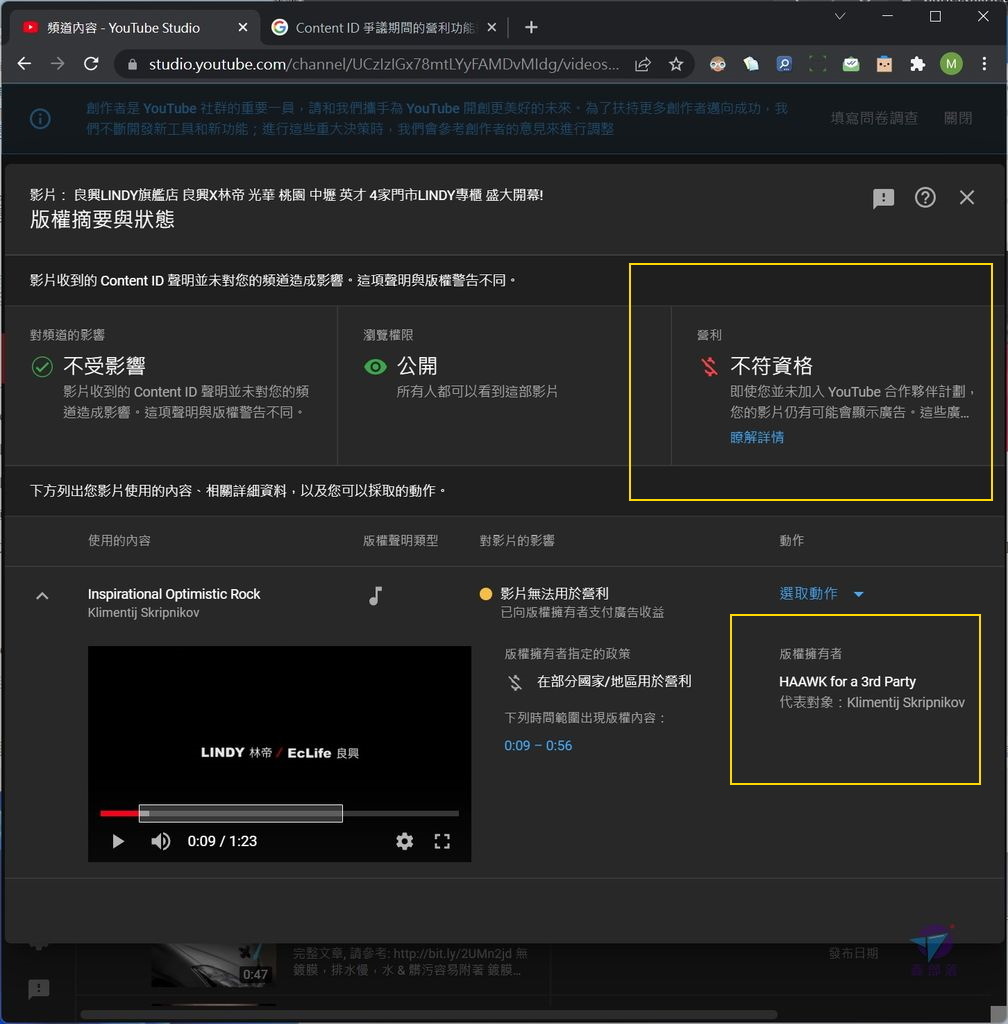Click the feedback icon in the left sidebar
The width and height of the screenshot is (1008, 1024).
click(x=39, y=989)
